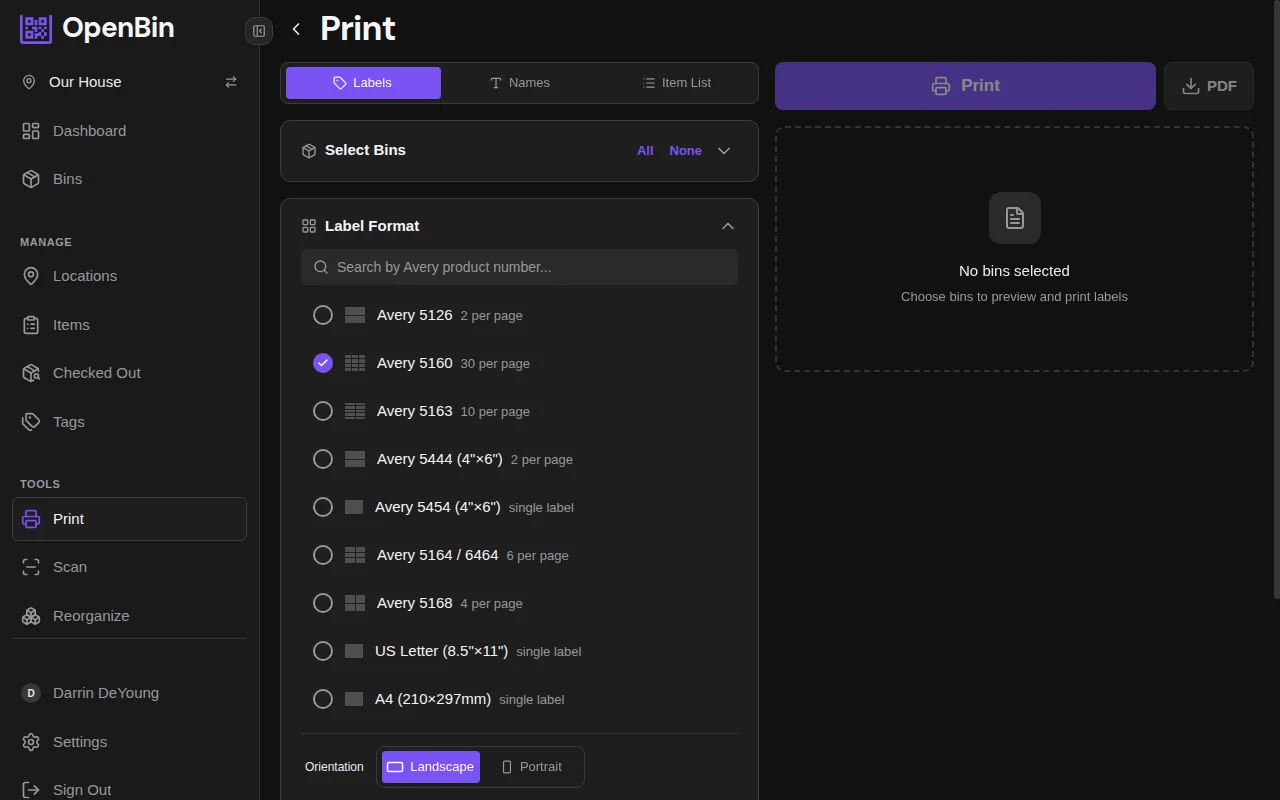Choose the A4 (210×297mm) single label format

[x=323, y=699]
